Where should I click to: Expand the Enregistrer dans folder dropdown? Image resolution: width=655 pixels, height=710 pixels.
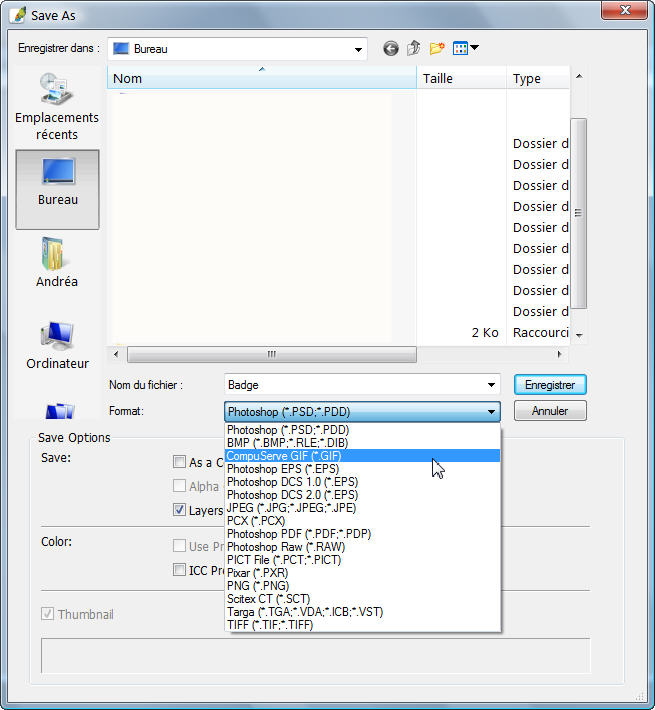(x=358, y=49)
